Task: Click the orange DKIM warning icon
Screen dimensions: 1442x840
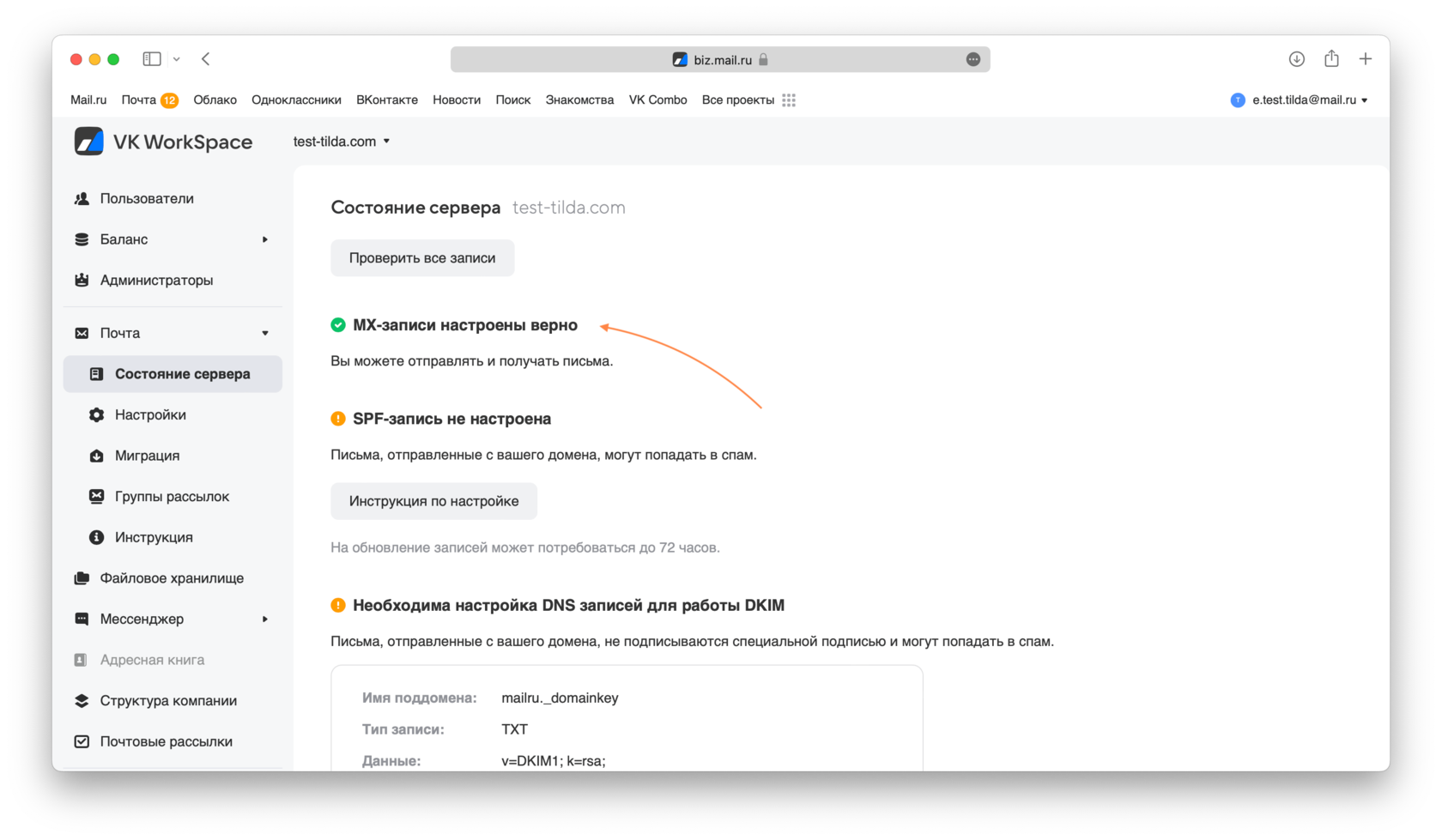Action: [x=338, y=605]
